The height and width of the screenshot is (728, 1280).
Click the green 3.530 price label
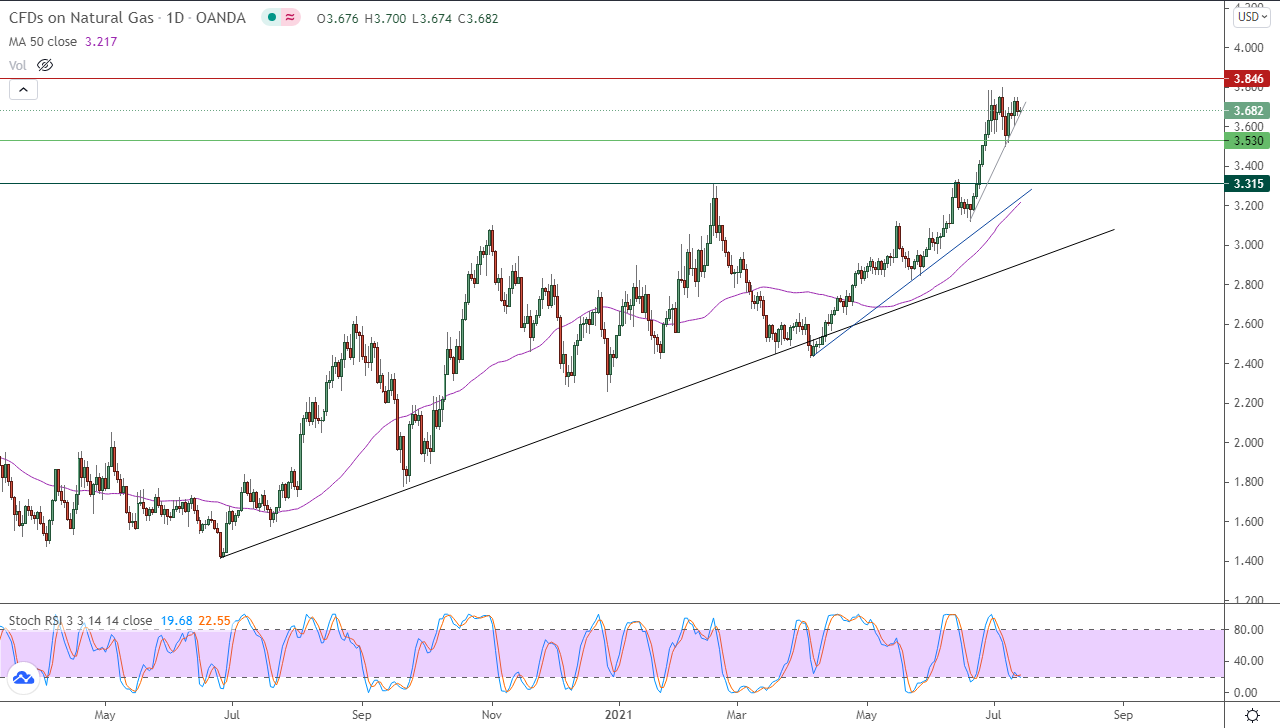point(1249,140)
